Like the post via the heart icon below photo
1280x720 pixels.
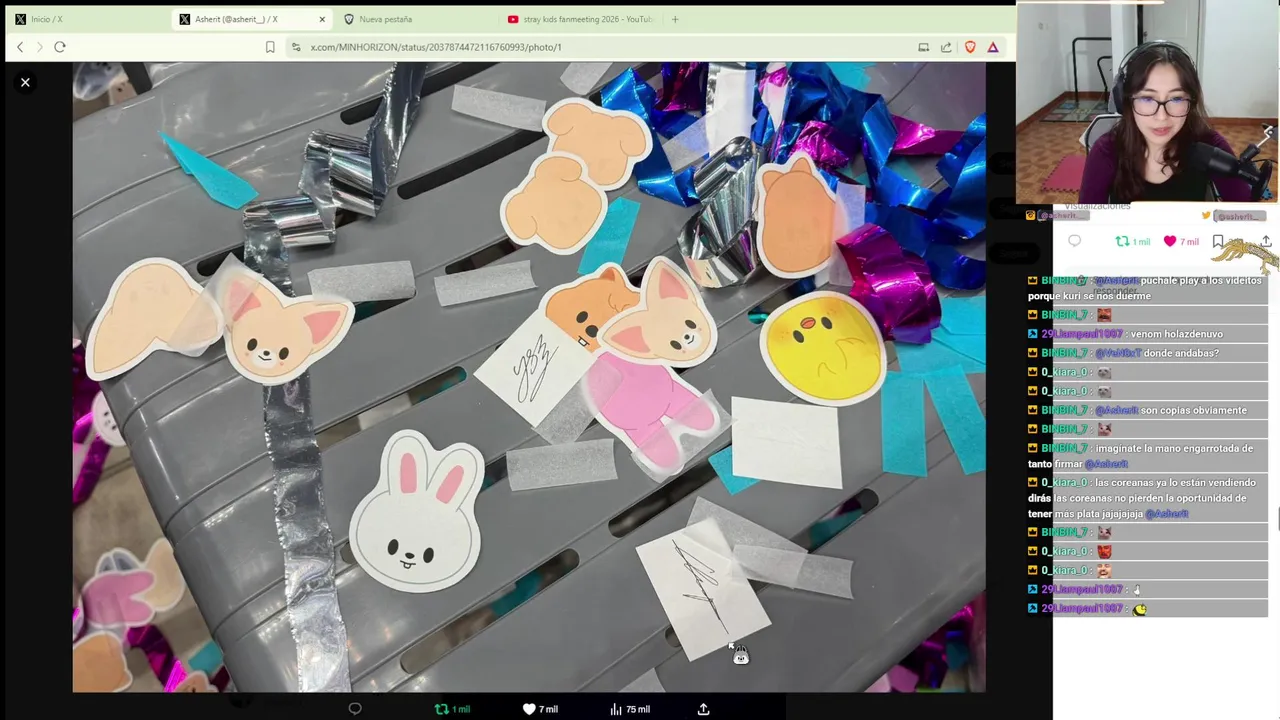540,709
